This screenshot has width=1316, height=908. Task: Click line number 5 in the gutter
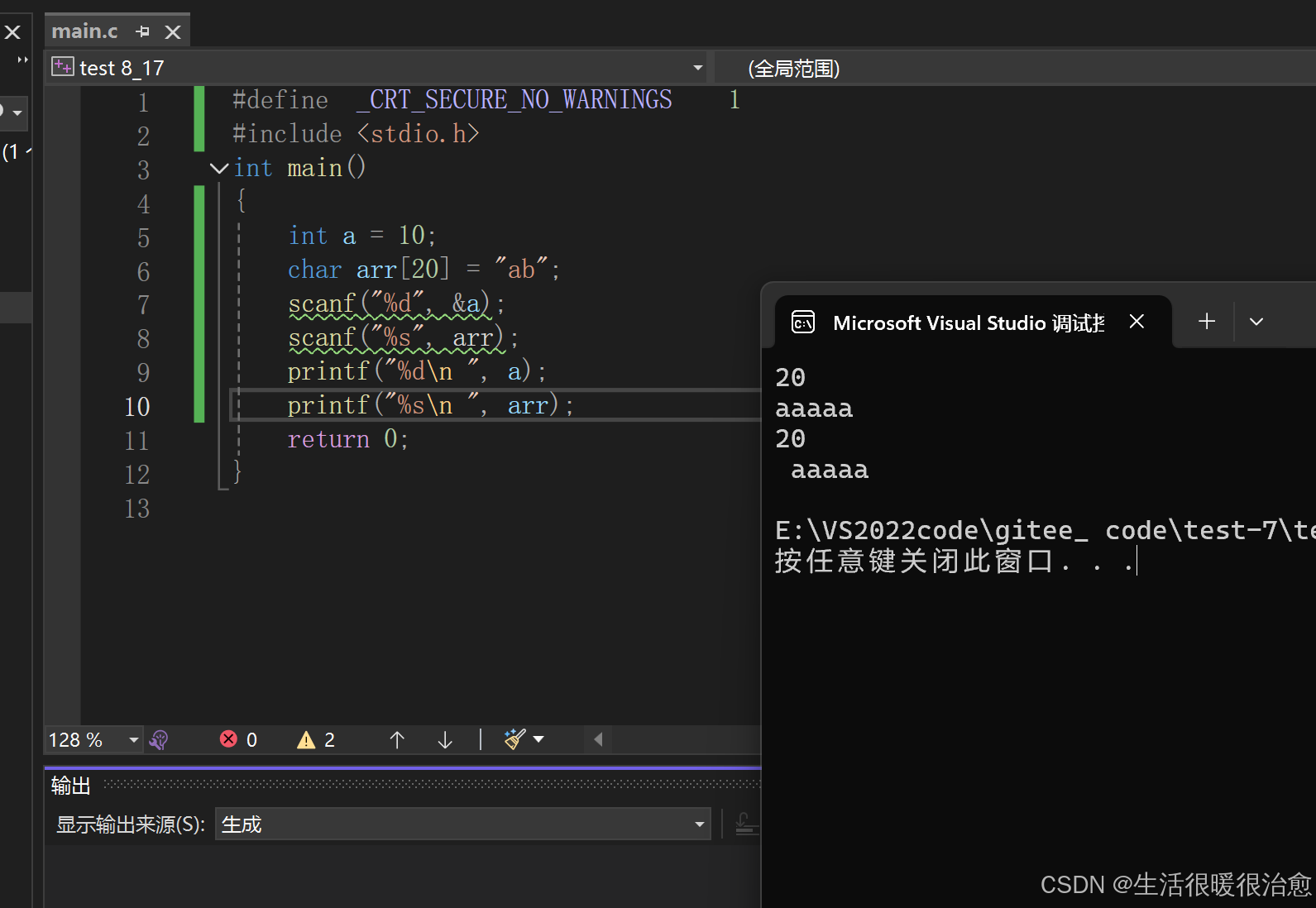tap(143, 238)
